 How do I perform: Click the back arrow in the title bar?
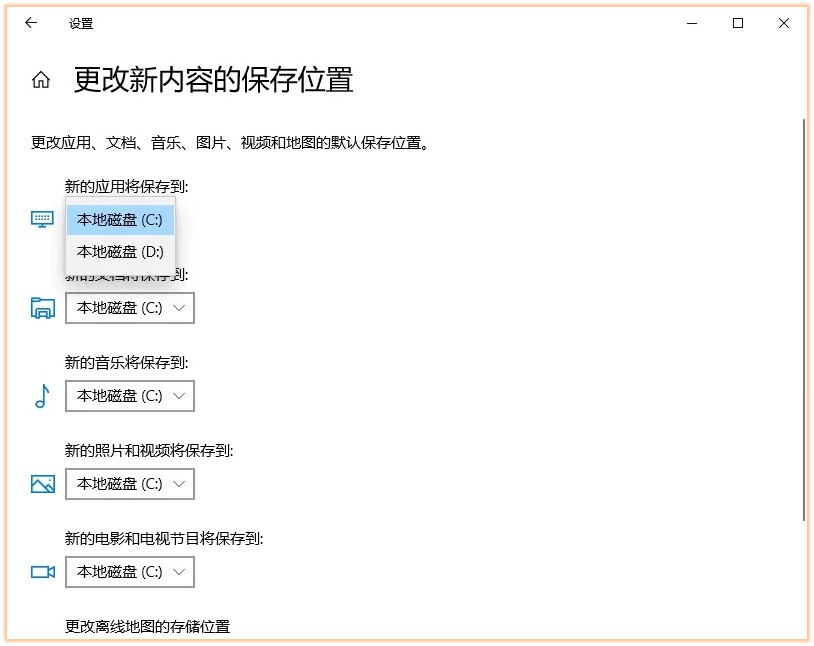pyautogui.click(x=31, y=23)
